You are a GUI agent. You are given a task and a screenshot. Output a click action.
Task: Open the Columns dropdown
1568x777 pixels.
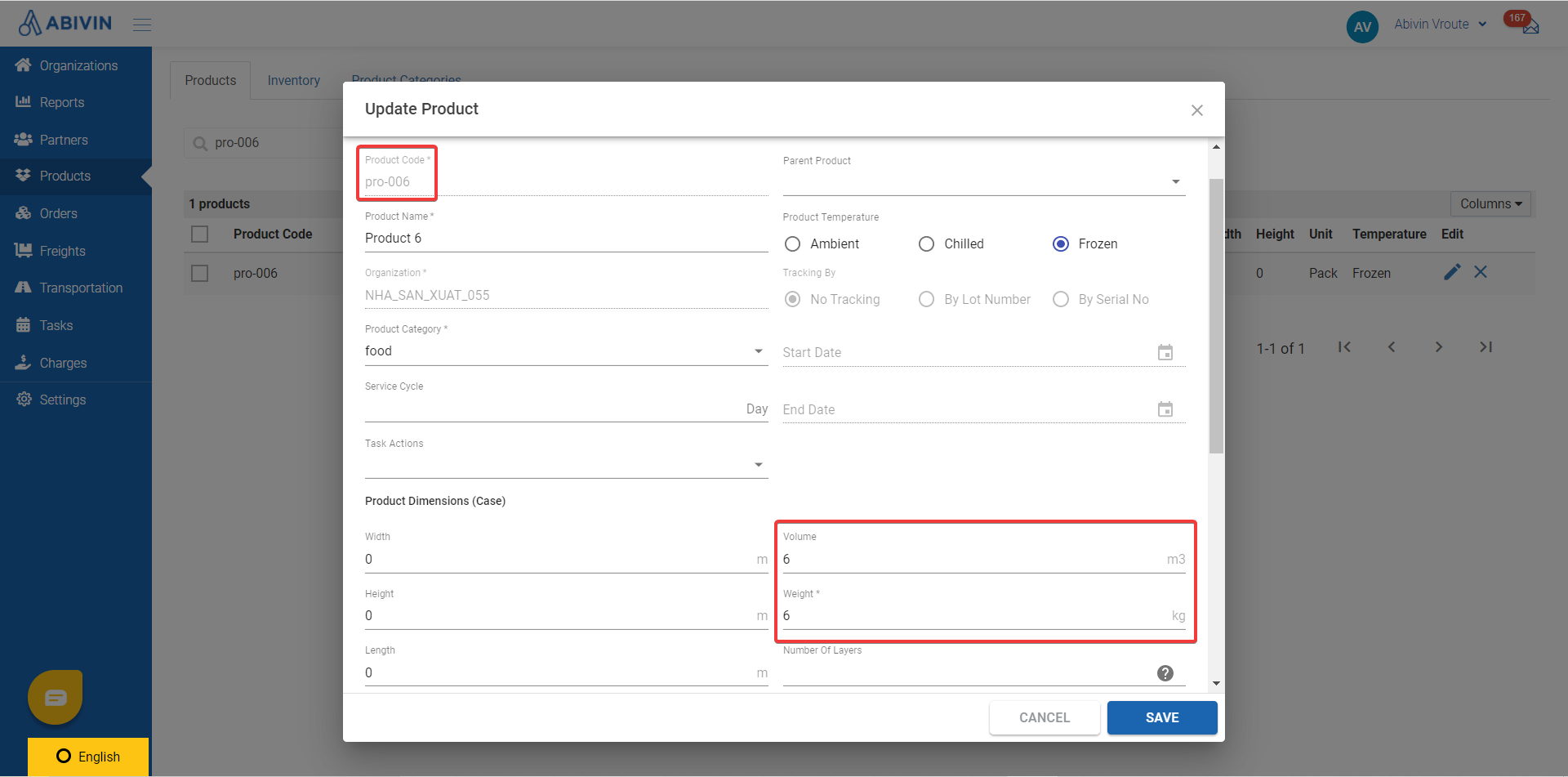[1490, 203]
